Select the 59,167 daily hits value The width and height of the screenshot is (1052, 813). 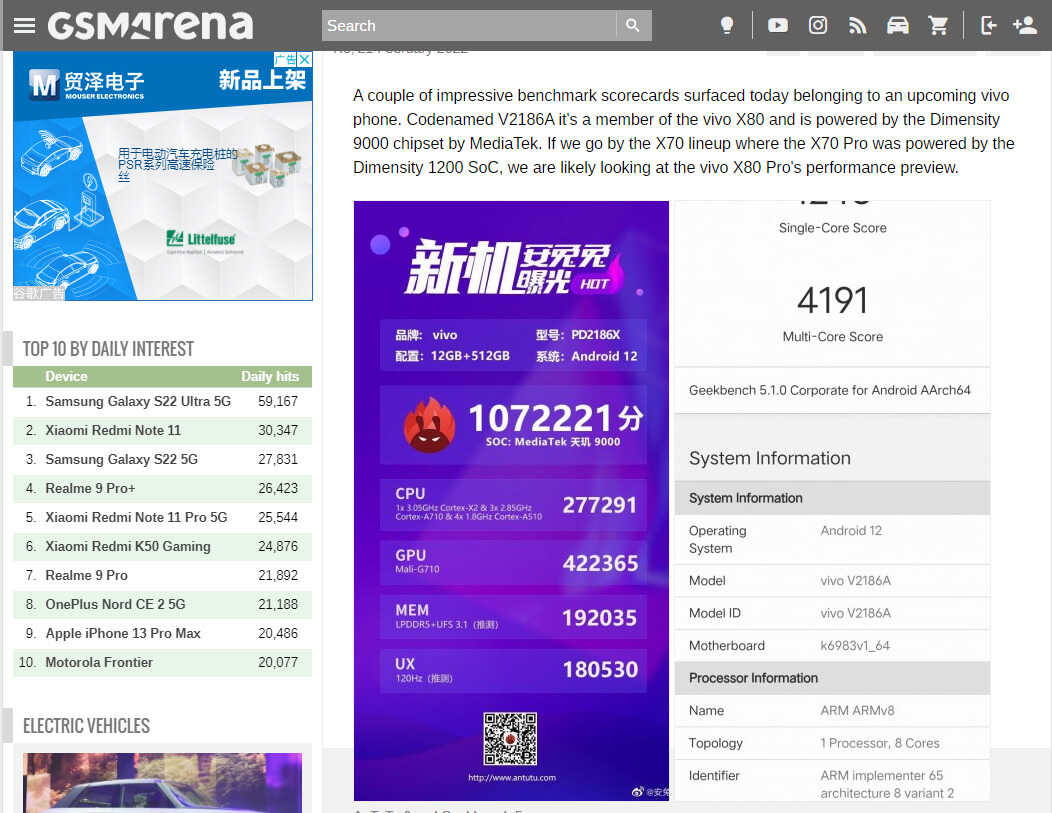pos(278,401)
